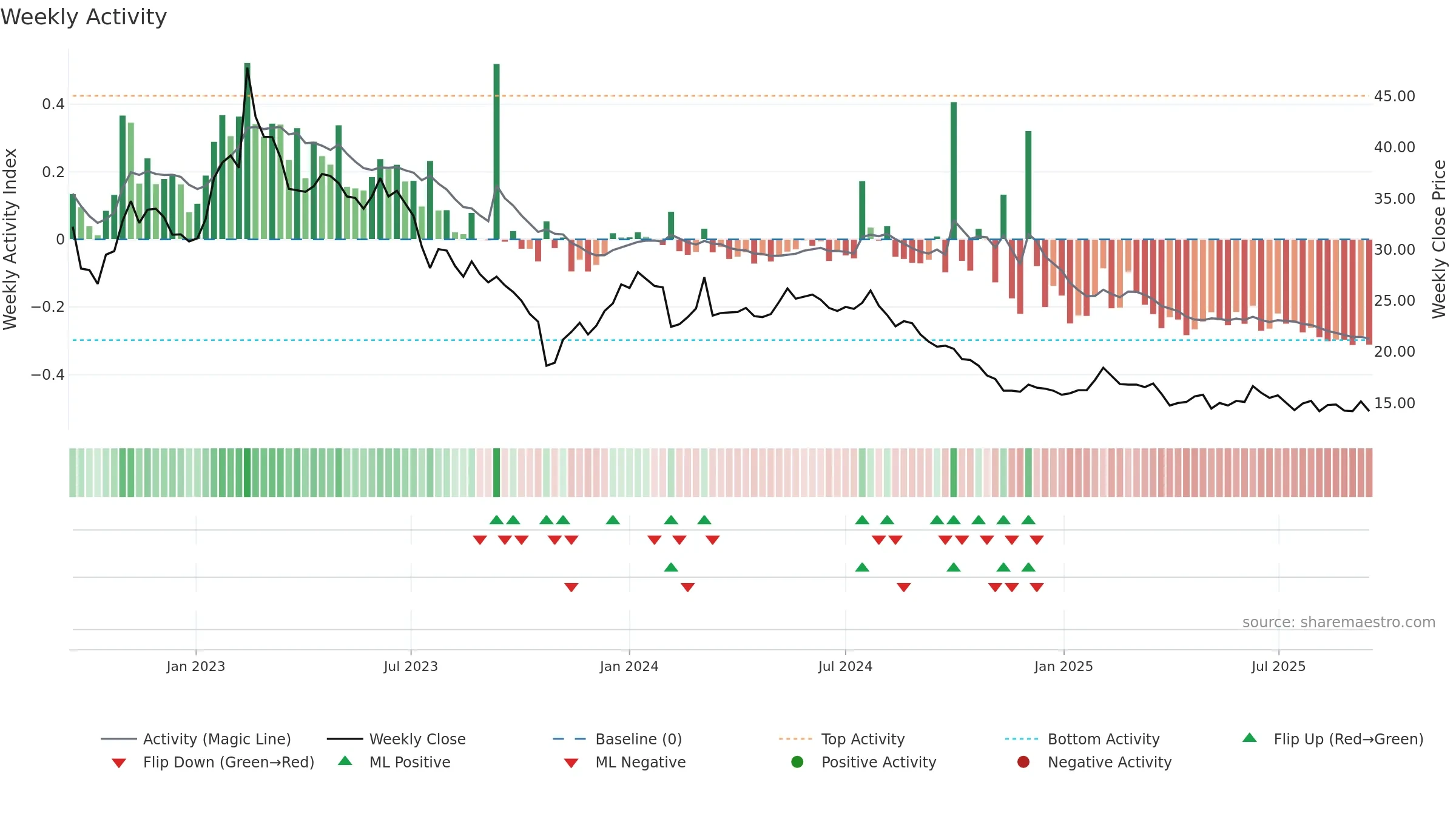
Task: Click the 40.00 price axis label
Action: 1395,147
